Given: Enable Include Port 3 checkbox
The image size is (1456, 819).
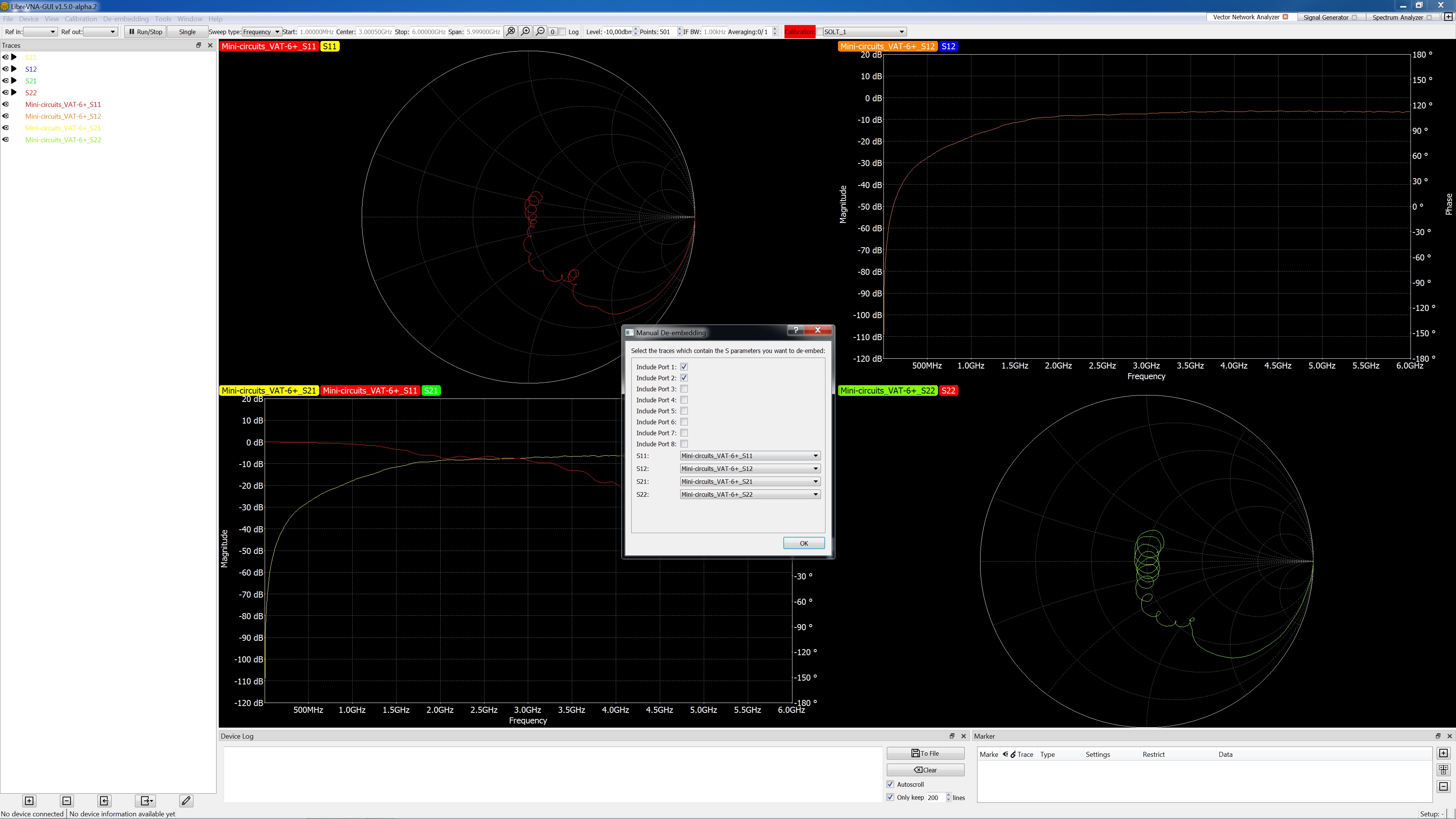Looking at the screenshot, I should [684, 389].
